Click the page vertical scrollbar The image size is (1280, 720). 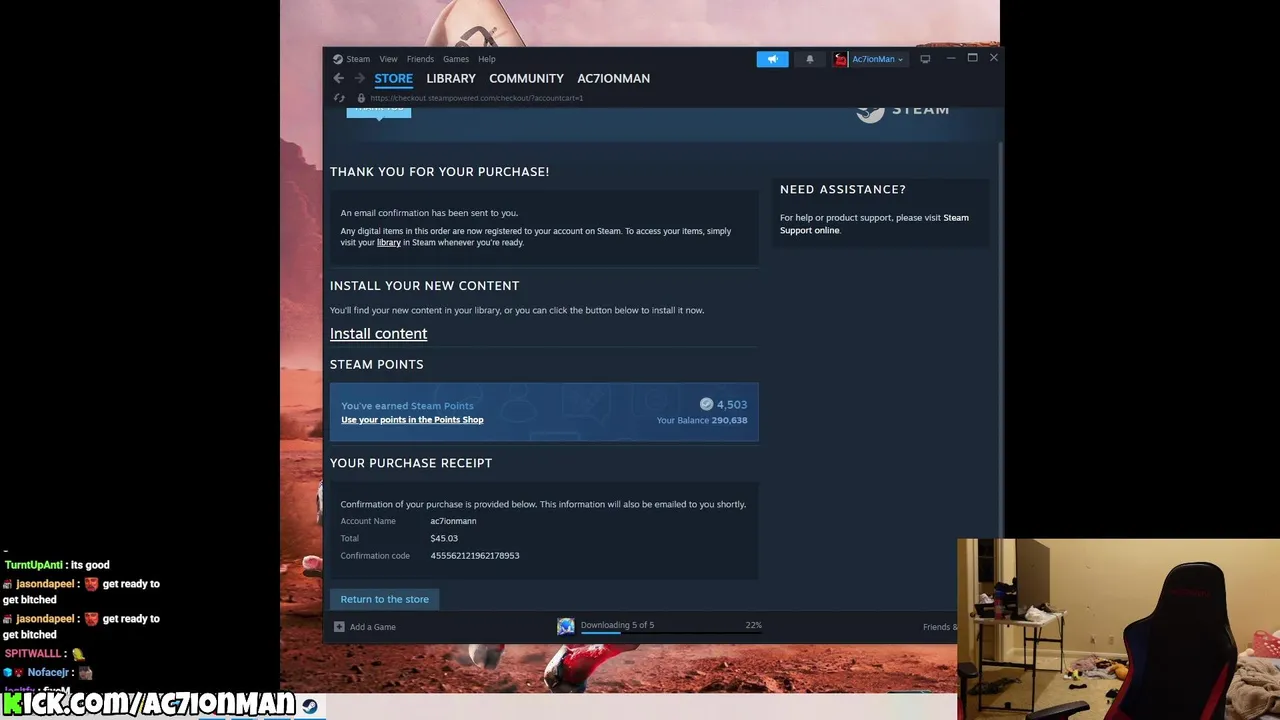click(1001, 338)
